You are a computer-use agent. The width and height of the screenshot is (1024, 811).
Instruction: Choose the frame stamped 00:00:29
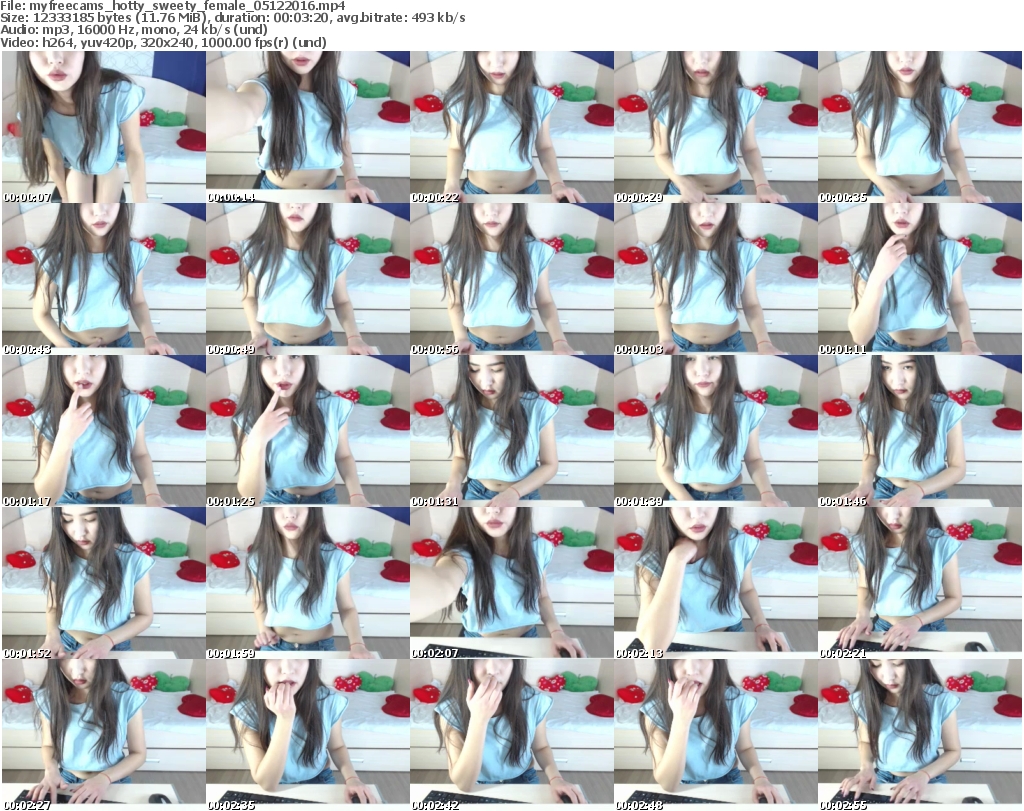(715, 127)
